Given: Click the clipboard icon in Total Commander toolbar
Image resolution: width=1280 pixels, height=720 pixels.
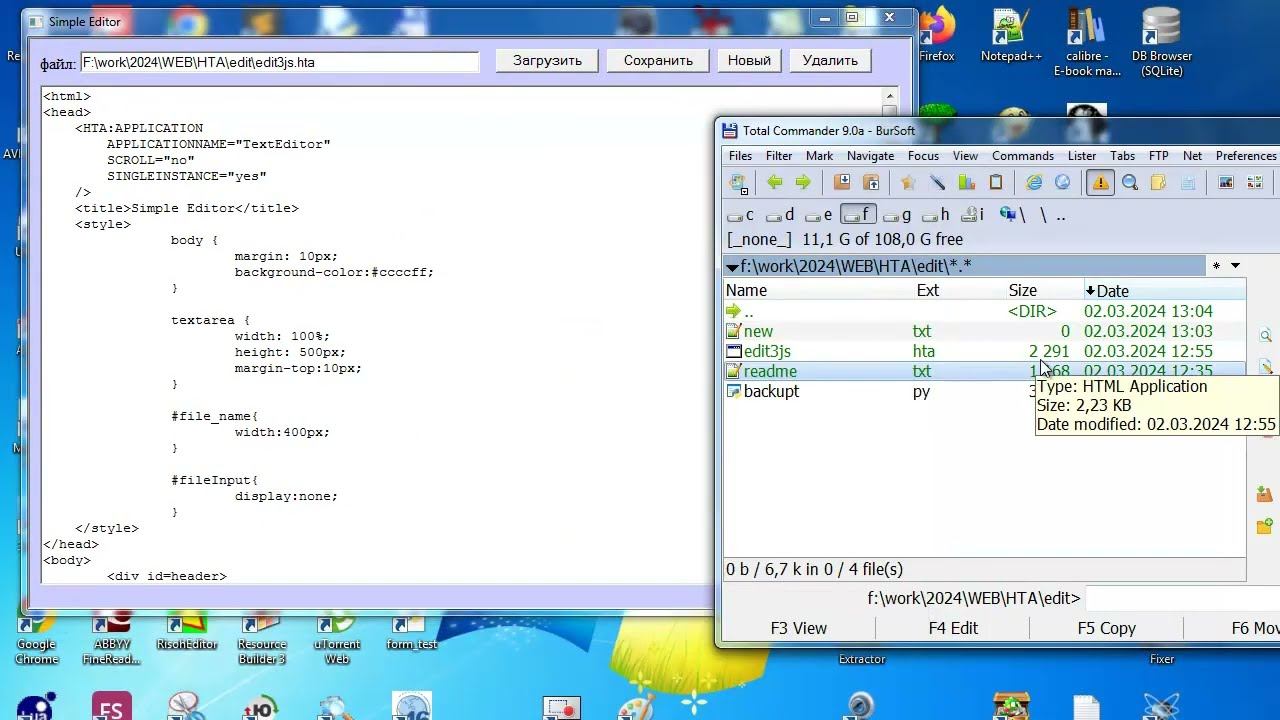Looking at the screenshot, I should tap(996, 182).
